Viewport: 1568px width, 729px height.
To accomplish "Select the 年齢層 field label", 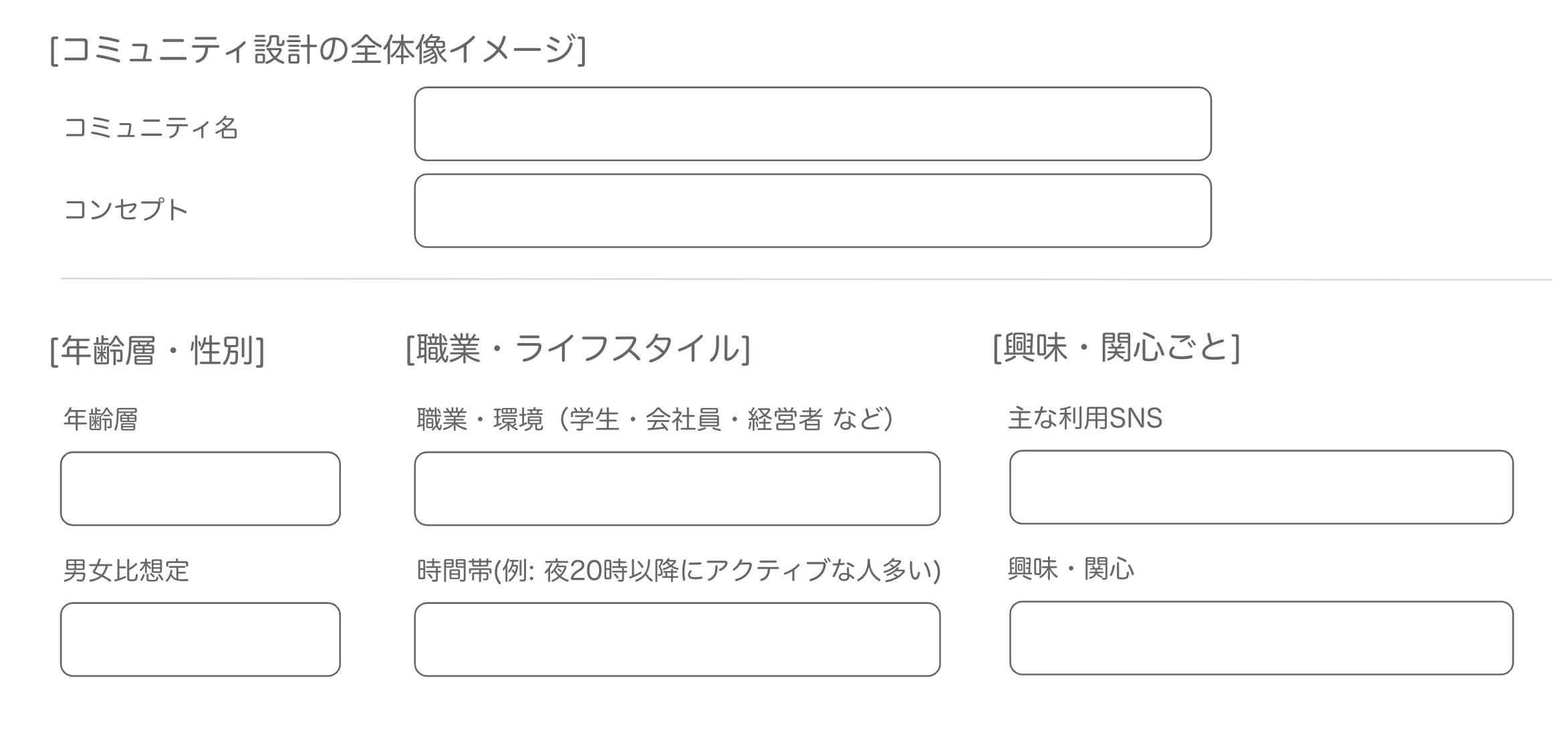I will pos(100,419).
